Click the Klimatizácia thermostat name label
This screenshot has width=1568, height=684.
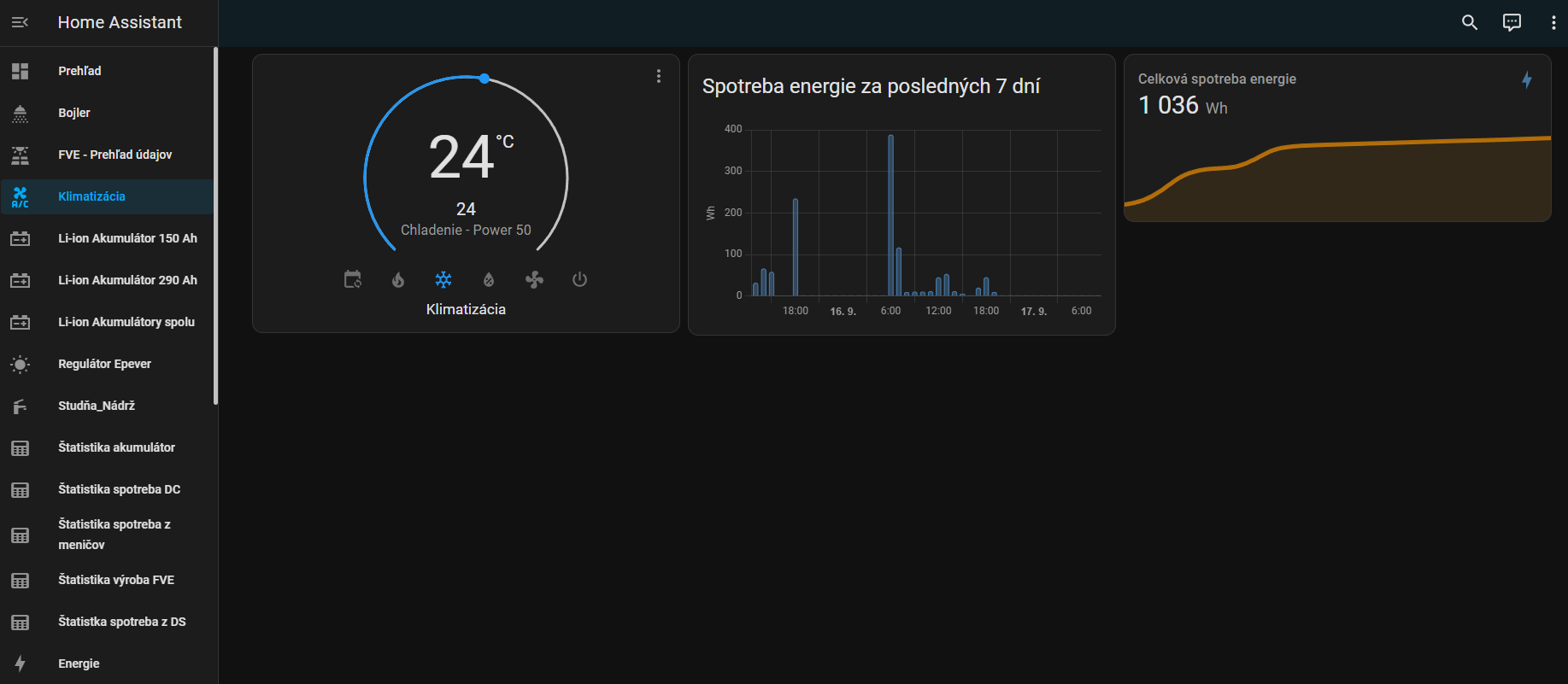click(x=466, y=309)
